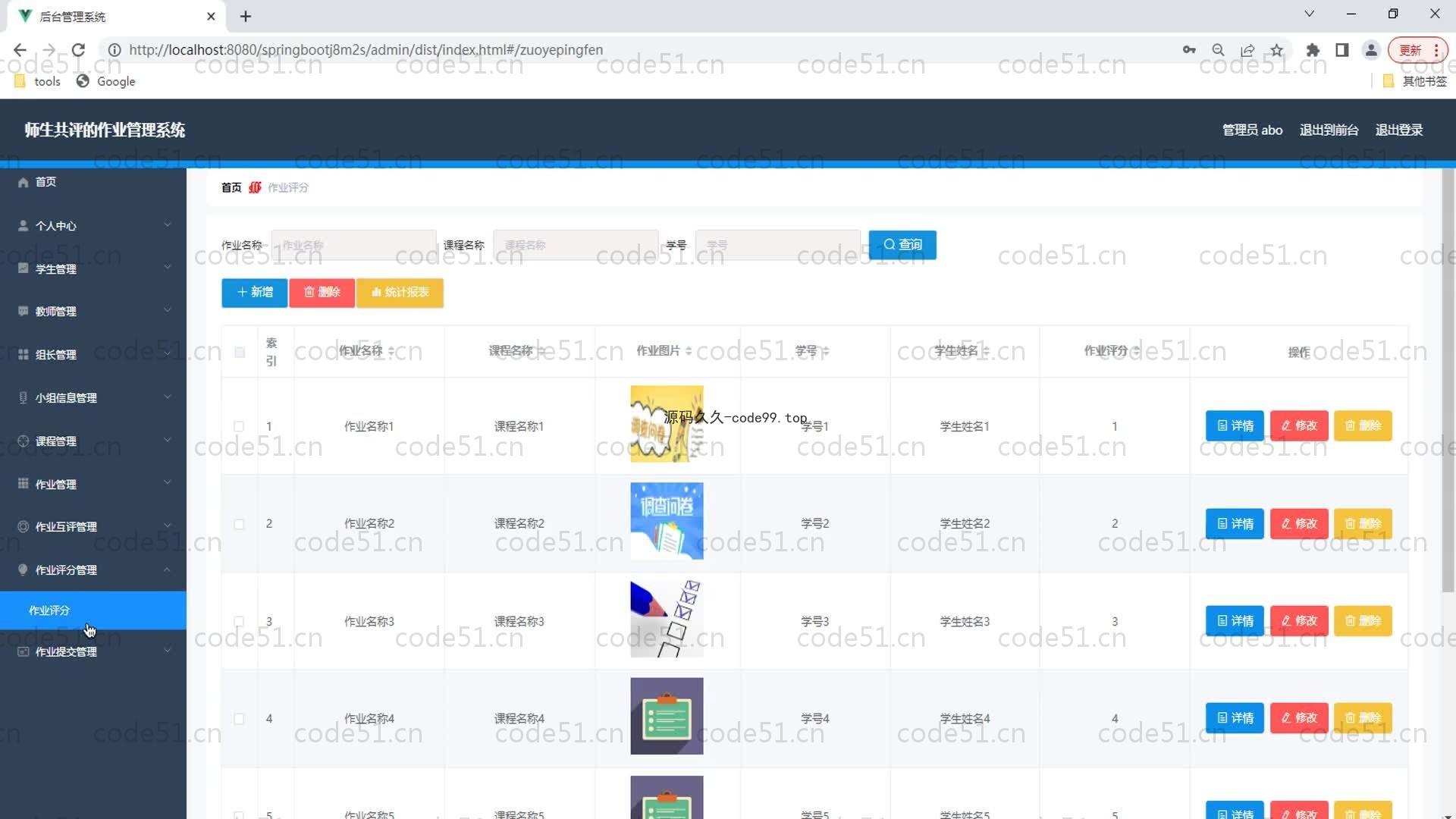Click the 教师管理 sidebar icon

point(23,311)
